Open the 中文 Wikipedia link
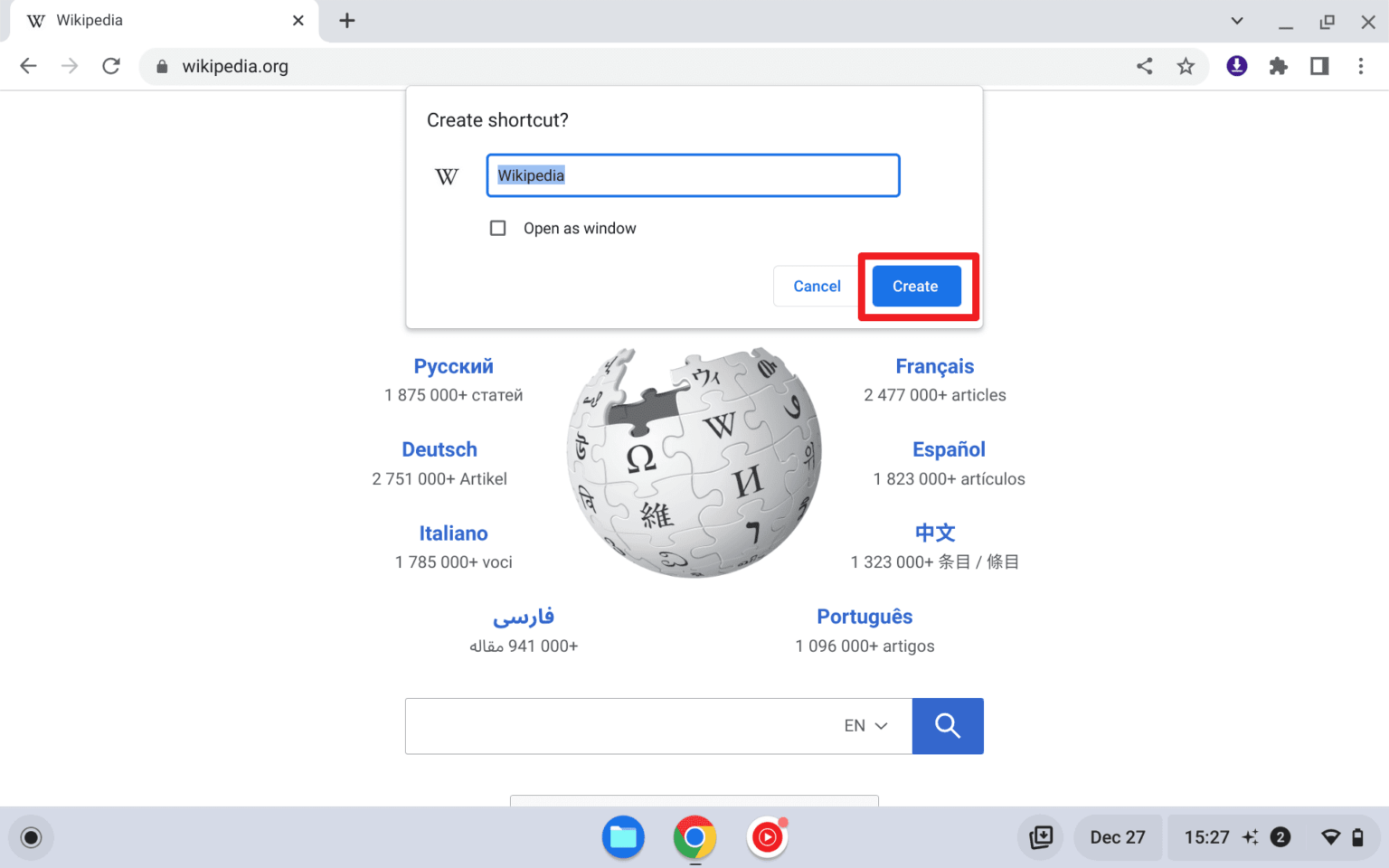Image resolution: width=1389 pixels, height=868 pixels. [x=935, y=533]
